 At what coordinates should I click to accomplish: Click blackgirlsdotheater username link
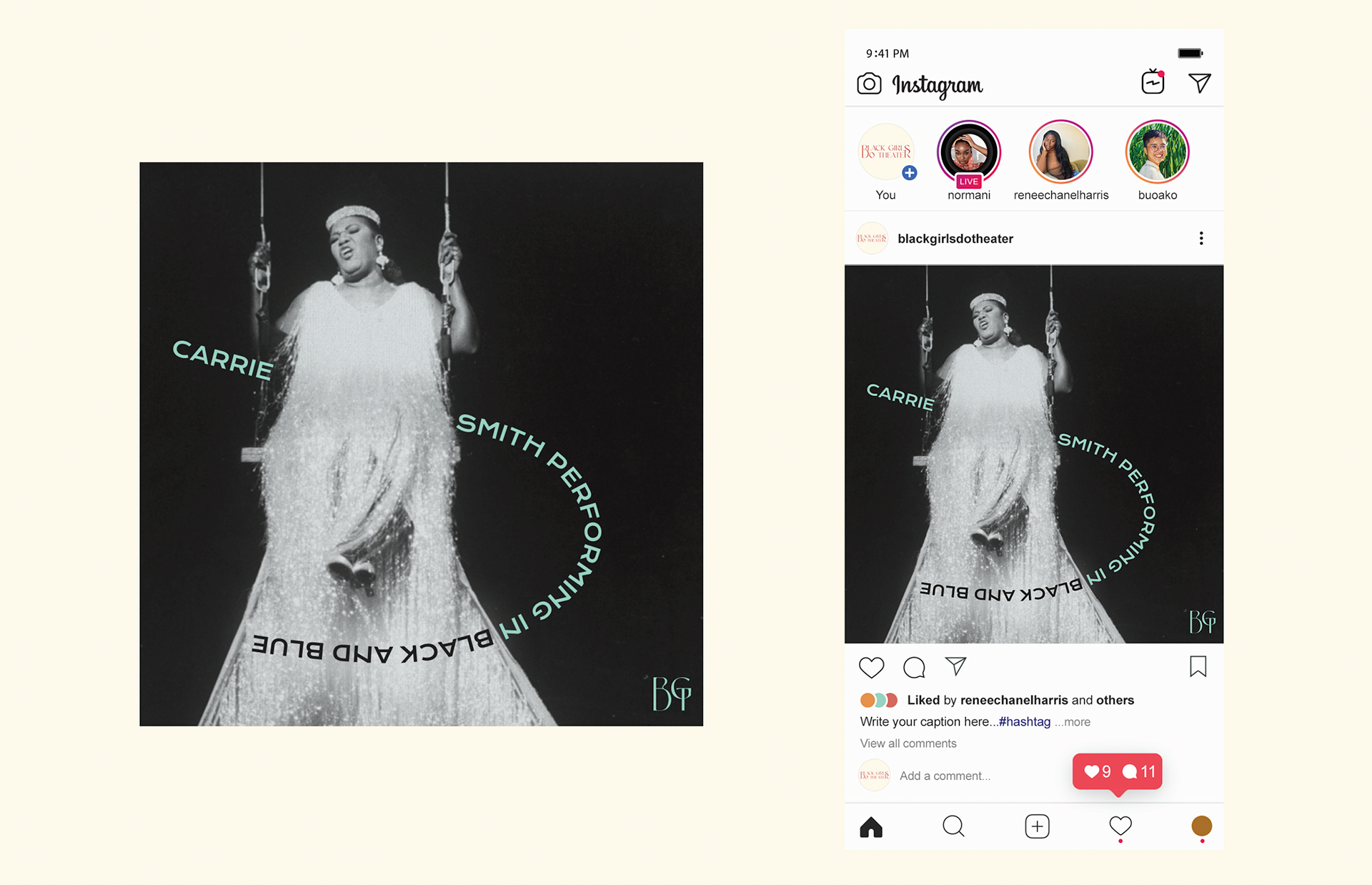(x=955, y=239)
